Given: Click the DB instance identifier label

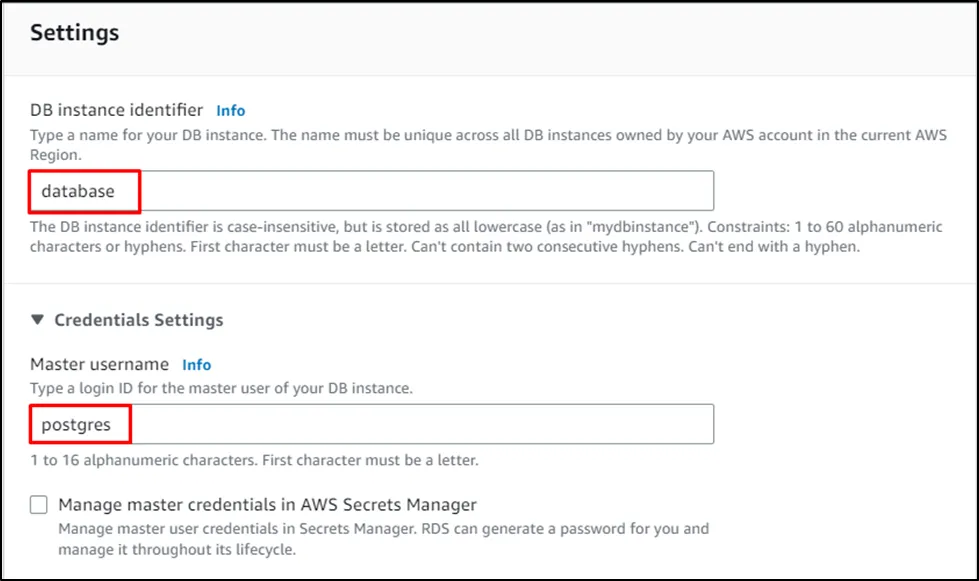Looking at the screenshot, I should [x=117, y=110].
